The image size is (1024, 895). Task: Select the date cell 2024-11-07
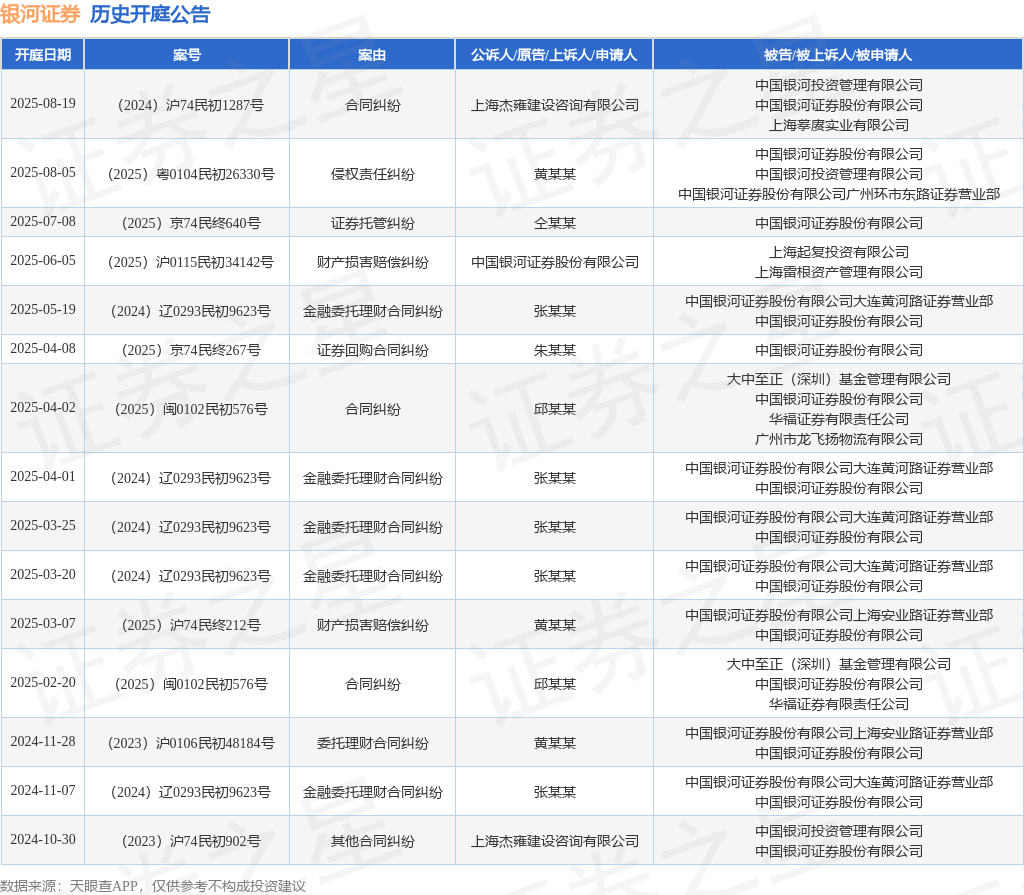pyautogui.click(x=43, y=791)
